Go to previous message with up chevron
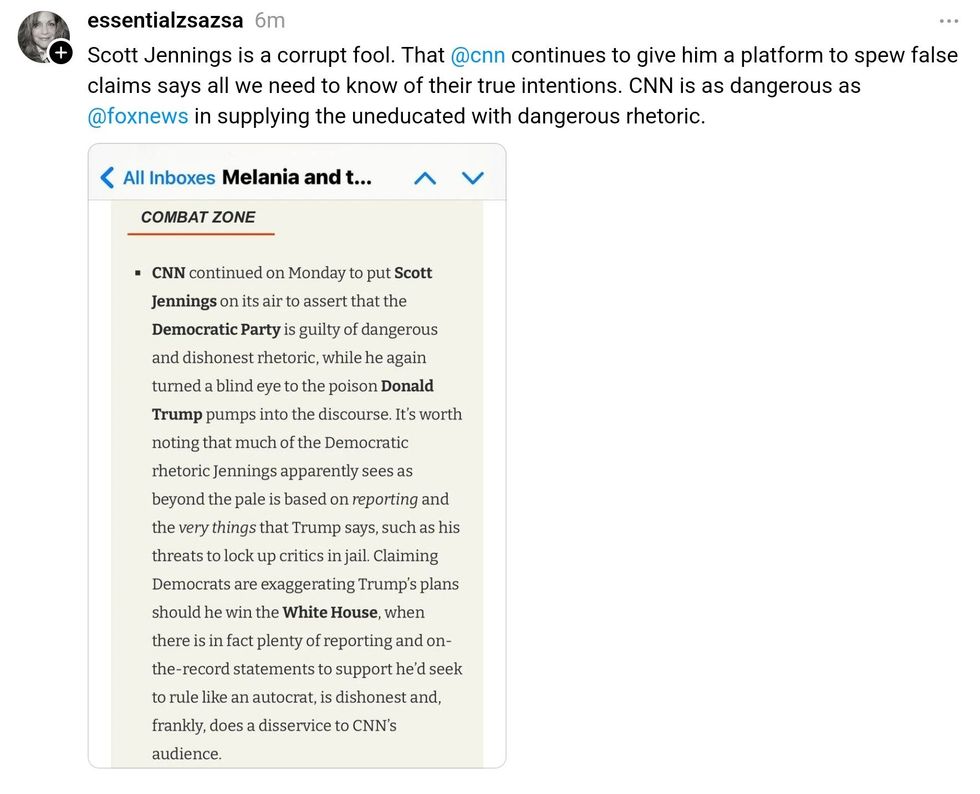980x794 pixels. pyautogui.click(x=425, y=178)
